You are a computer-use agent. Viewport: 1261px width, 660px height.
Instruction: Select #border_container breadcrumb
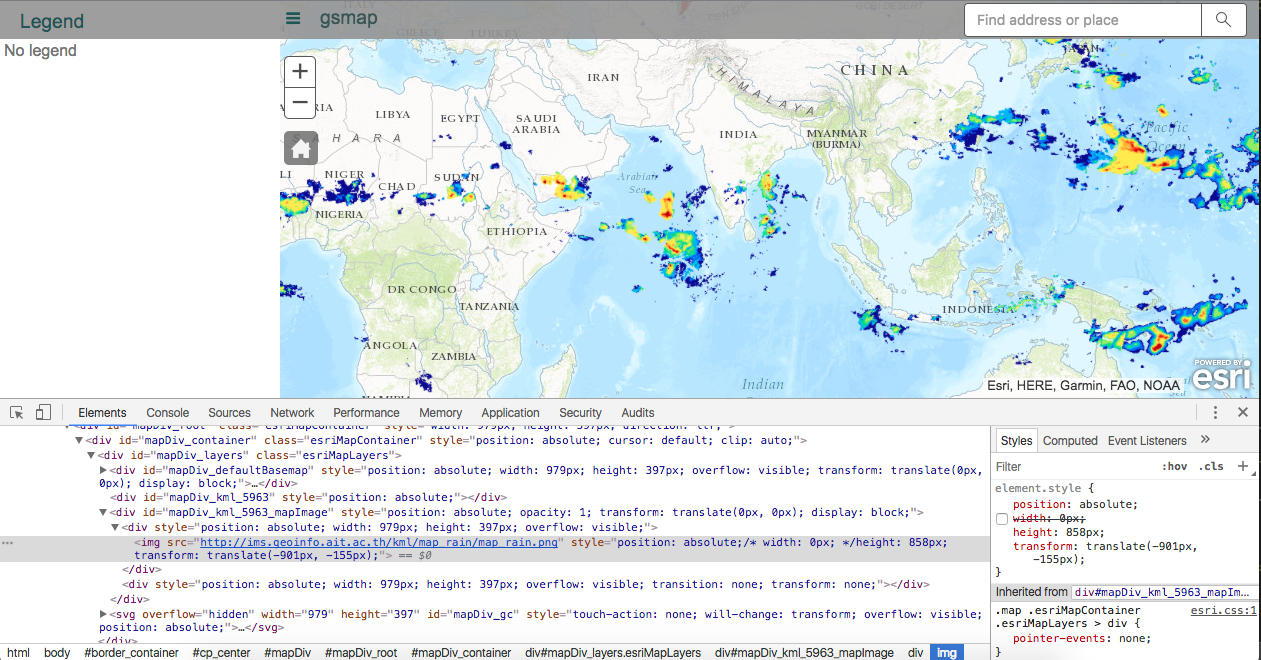131,652
